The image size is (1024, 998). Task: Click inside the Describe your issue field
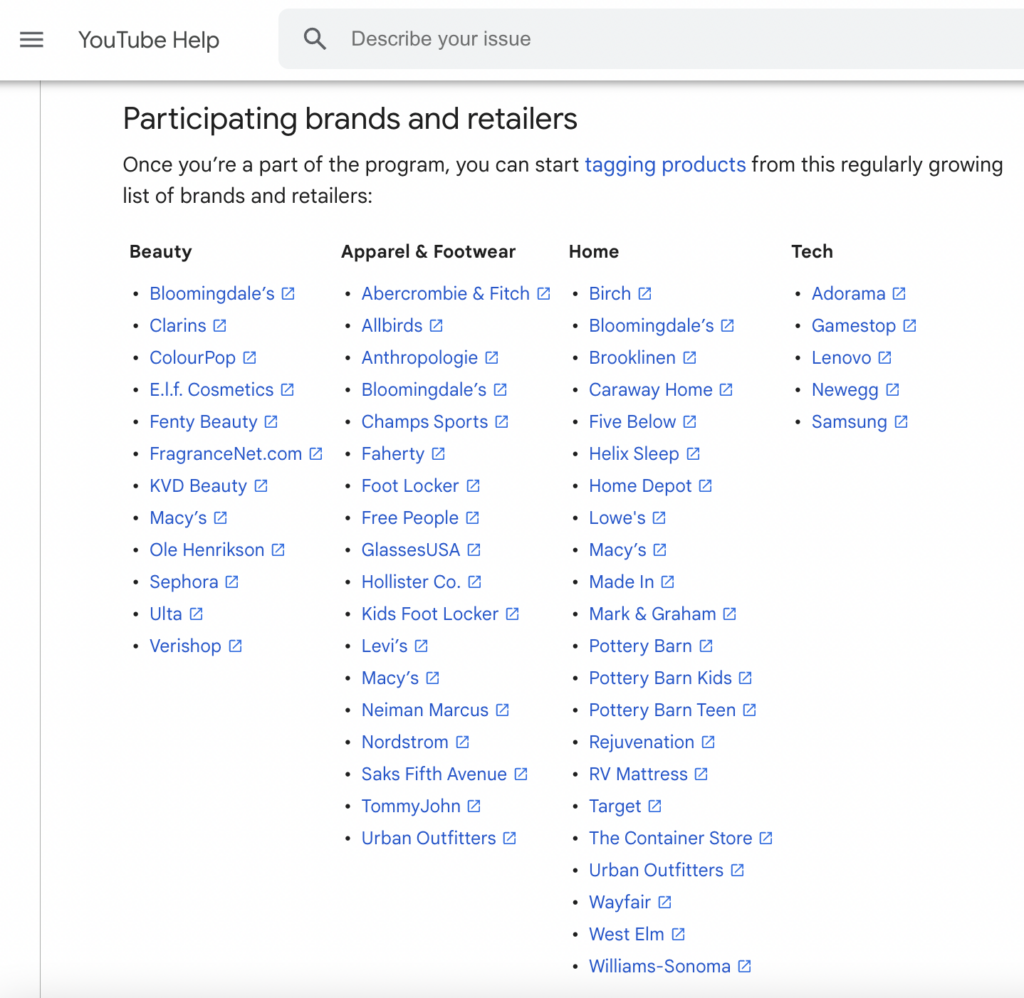(x=500, y=38)
